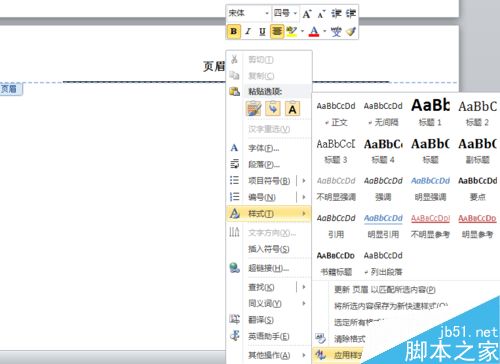Image resolution: width=500 pixels, height=364 pixels.
Task: Apply text highlight color marker
Action: coord(292,31)
